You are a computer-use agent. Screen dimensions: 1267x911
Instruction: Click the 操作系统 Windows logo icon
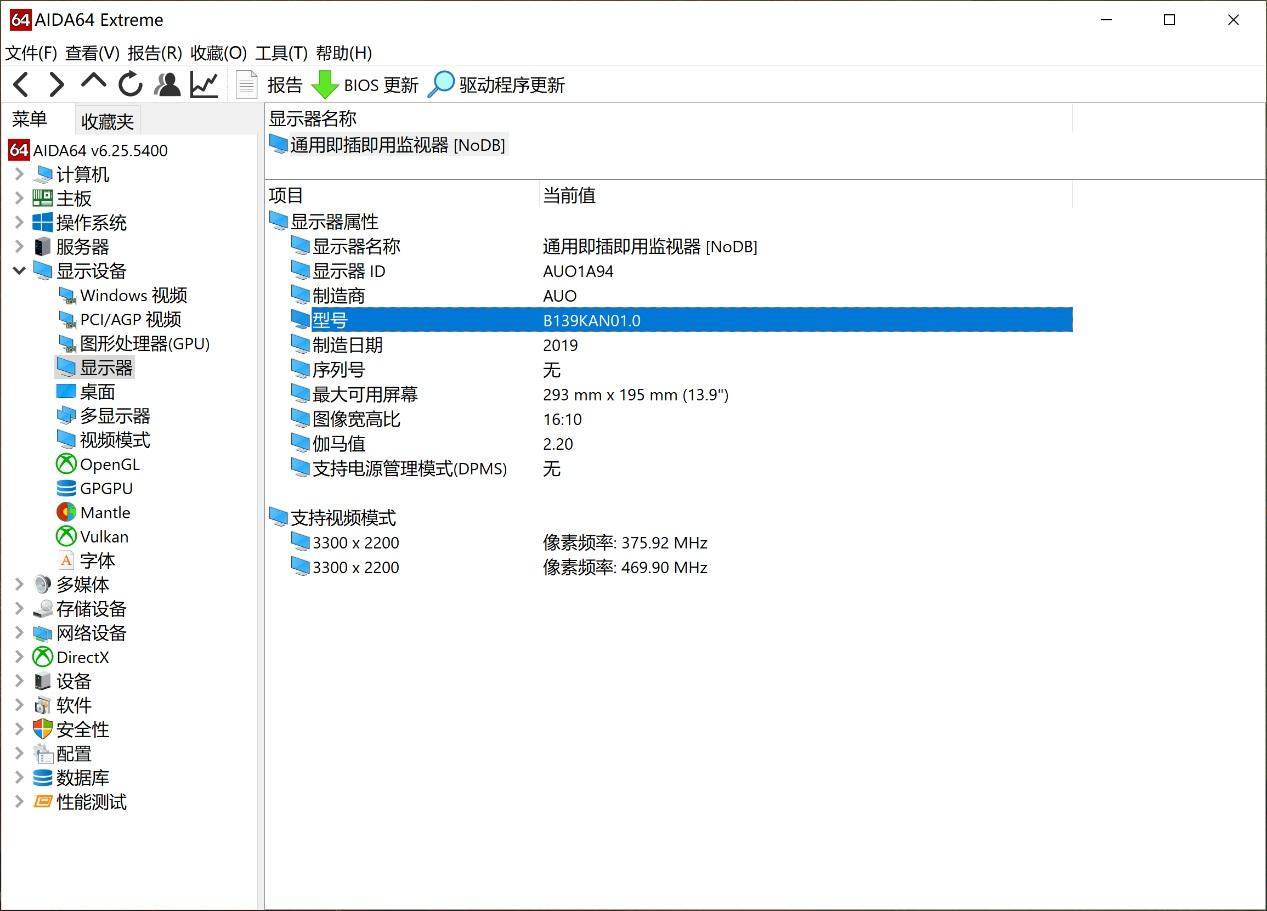pos(42,222)
